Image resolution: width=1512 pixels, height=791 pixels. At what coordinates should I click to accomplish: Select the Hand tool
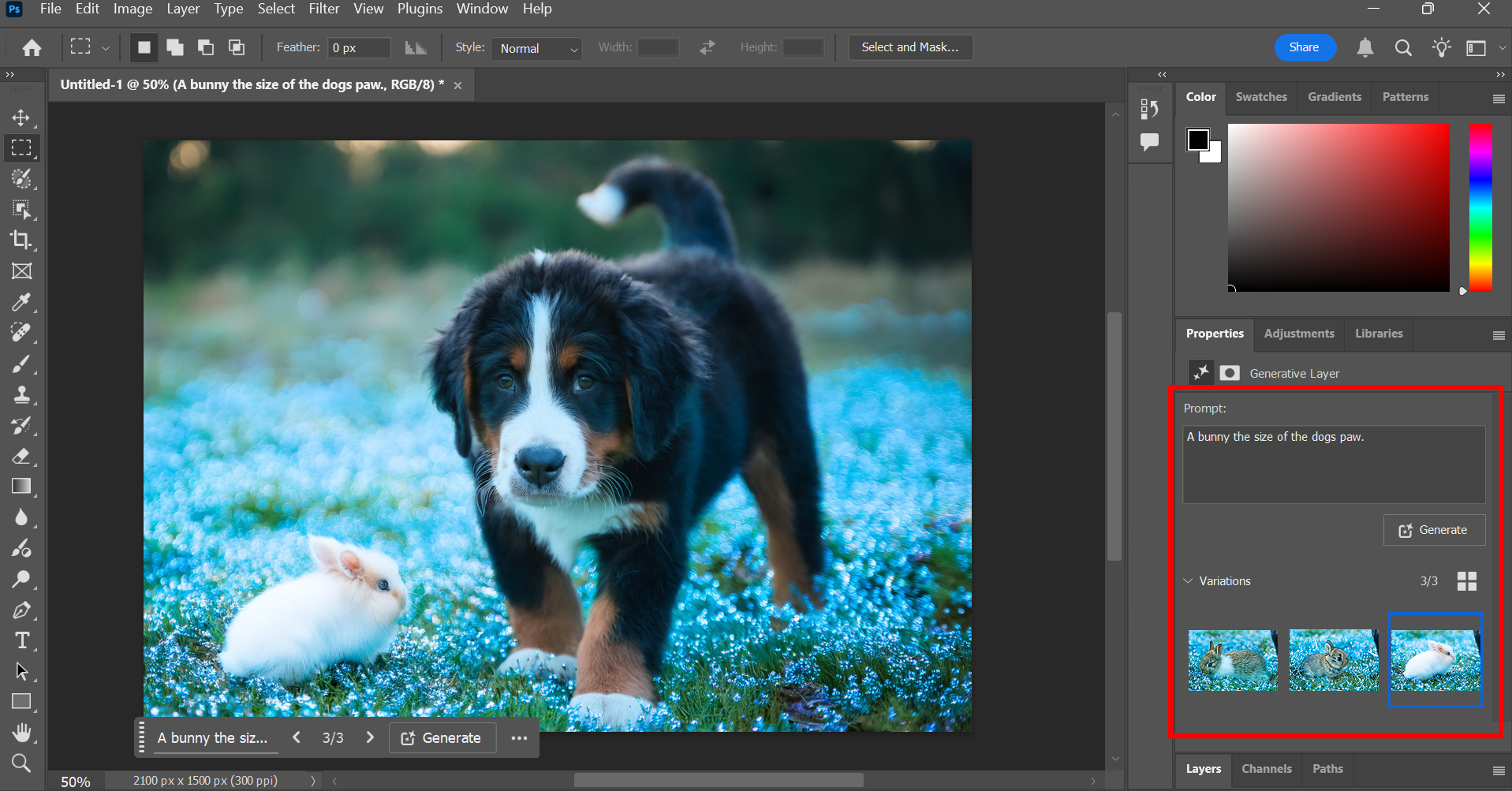click(21, 732)
